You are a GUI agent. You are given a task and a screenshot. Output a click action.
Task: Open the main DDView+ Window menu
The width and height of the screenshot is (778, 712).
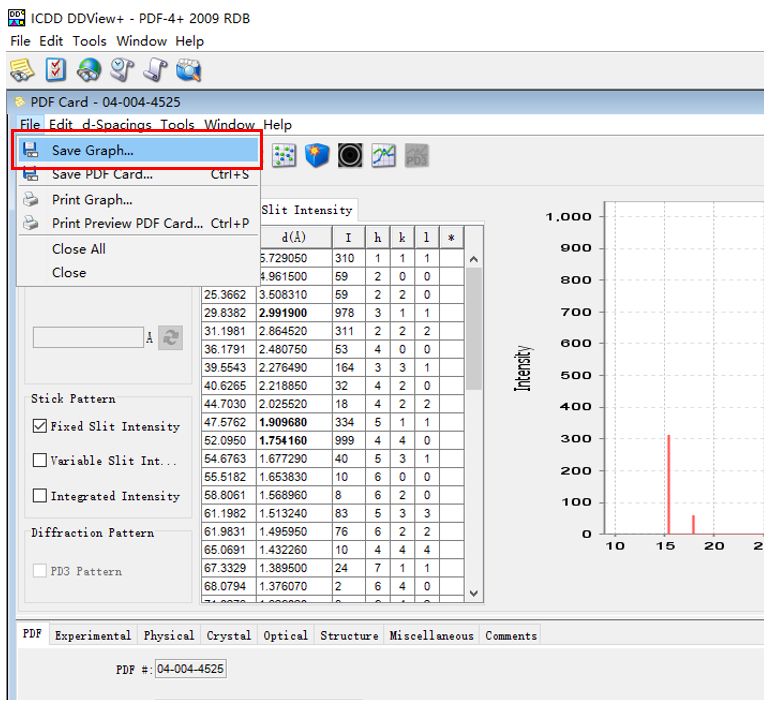tap(141, 41)
